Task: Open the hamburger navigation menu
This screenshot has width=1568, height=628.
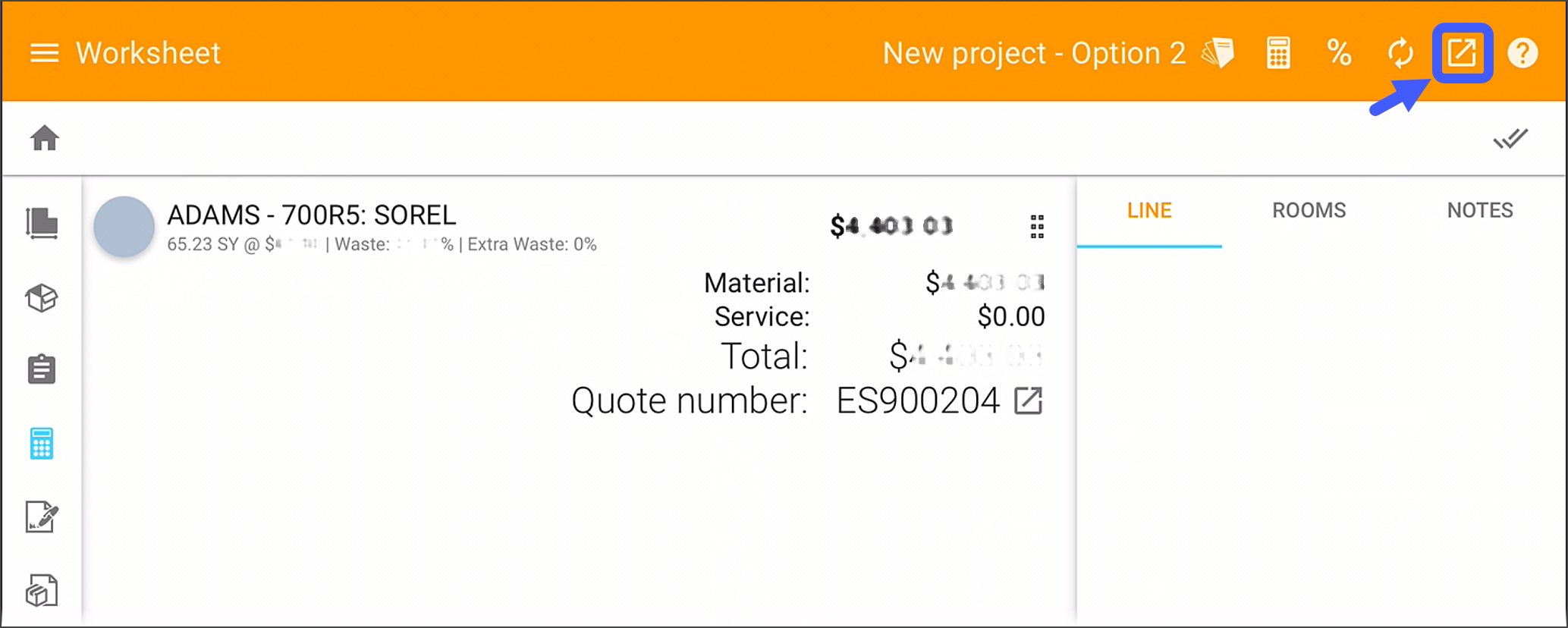Action: [x=44, y=53]
